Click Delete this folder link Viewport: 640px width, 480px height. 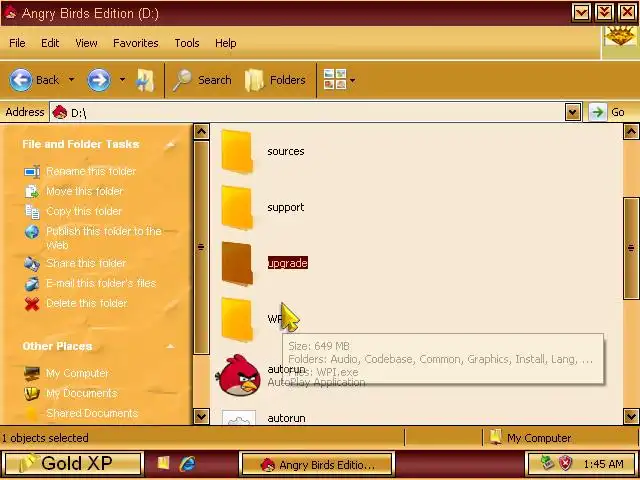coord(87,303)
